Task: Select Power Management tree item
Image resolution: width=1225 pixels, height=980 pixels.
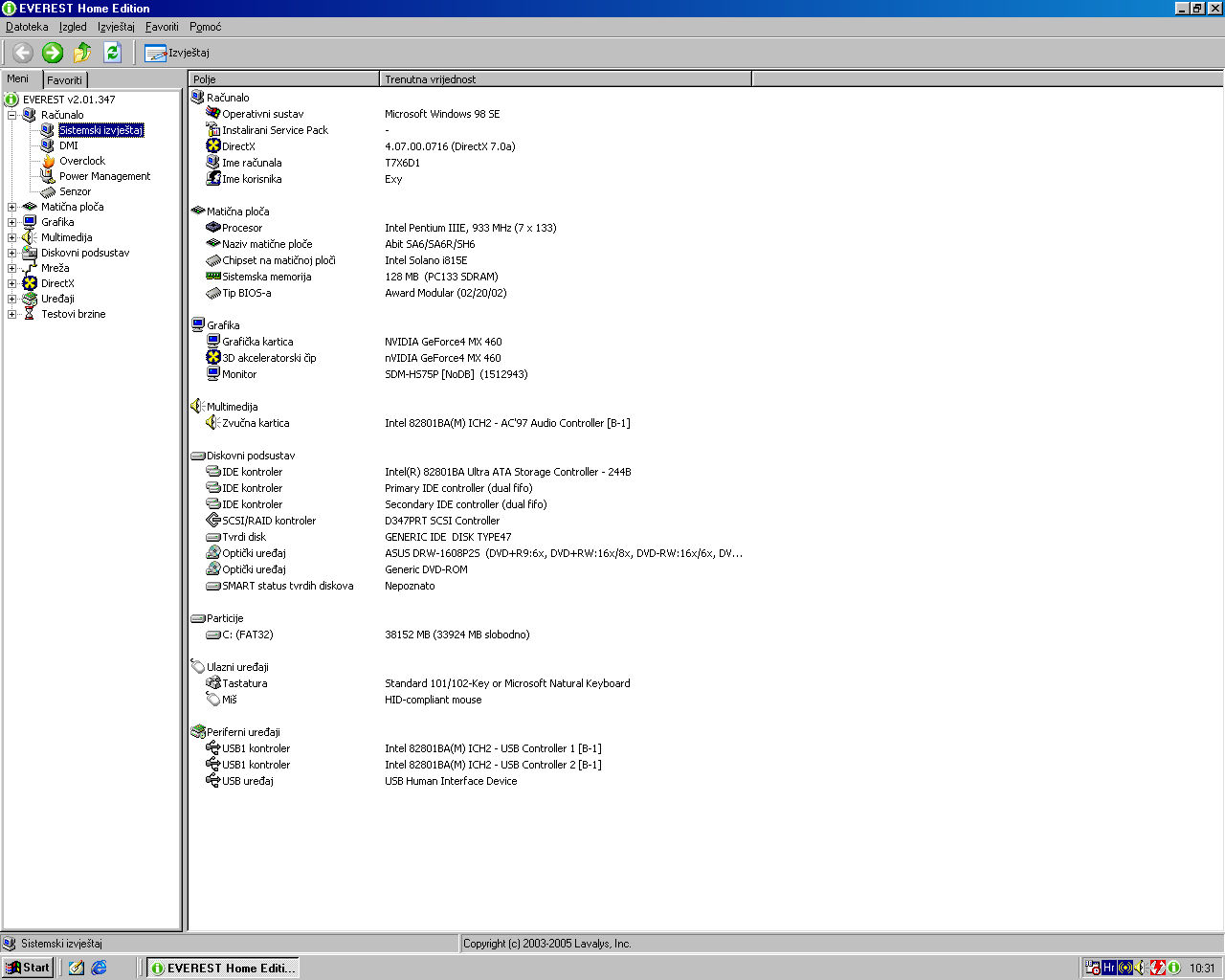Action: pyautogui.click(x=105, y=176)
